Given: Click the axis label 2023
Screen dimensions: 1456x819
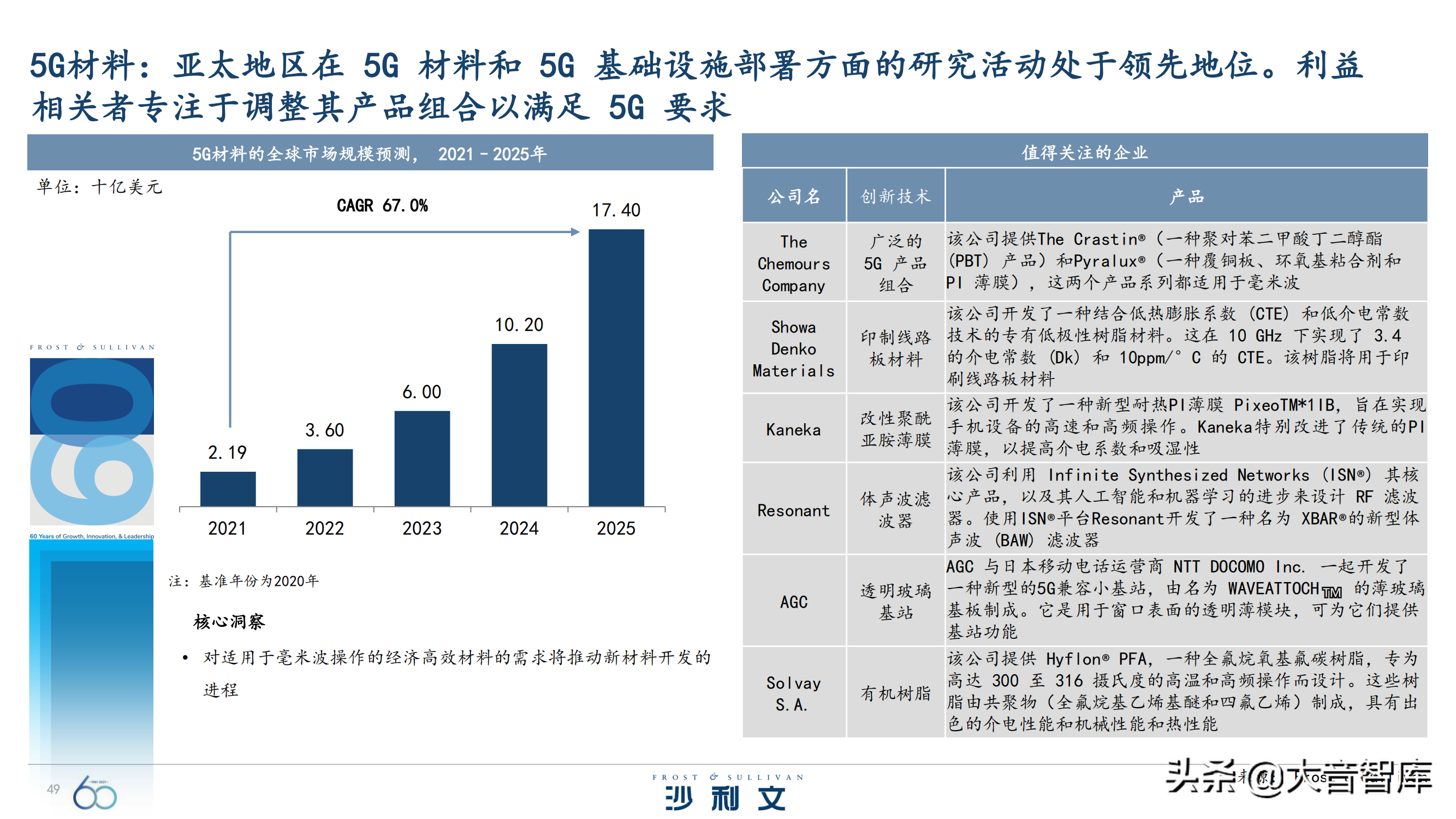Looking at the screenshot, I should click(x=421, y=529).
